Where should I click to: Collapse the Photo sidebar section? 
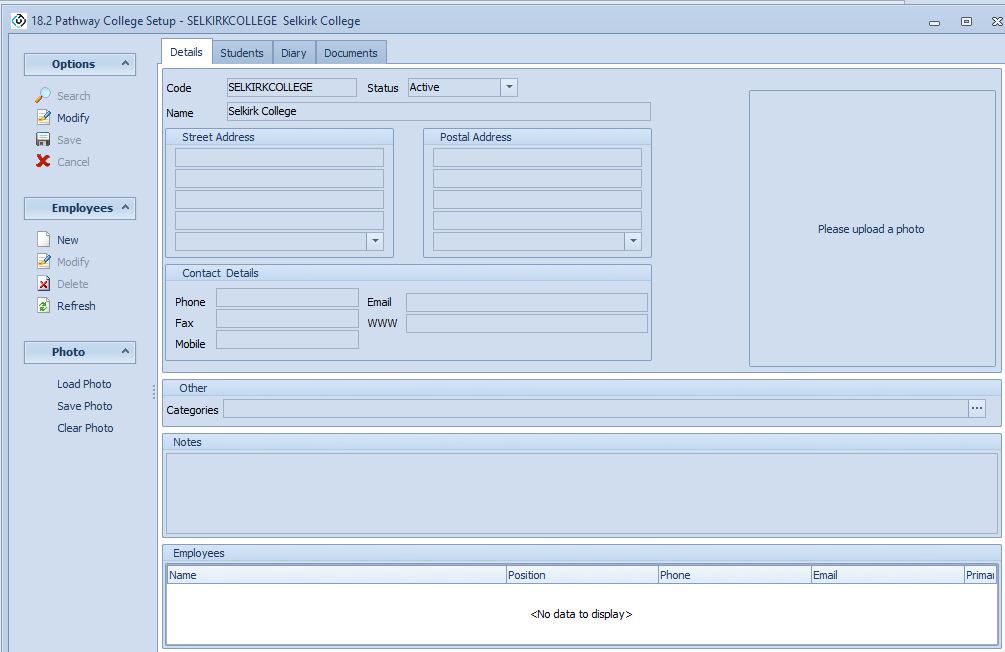tap(126, 352)
